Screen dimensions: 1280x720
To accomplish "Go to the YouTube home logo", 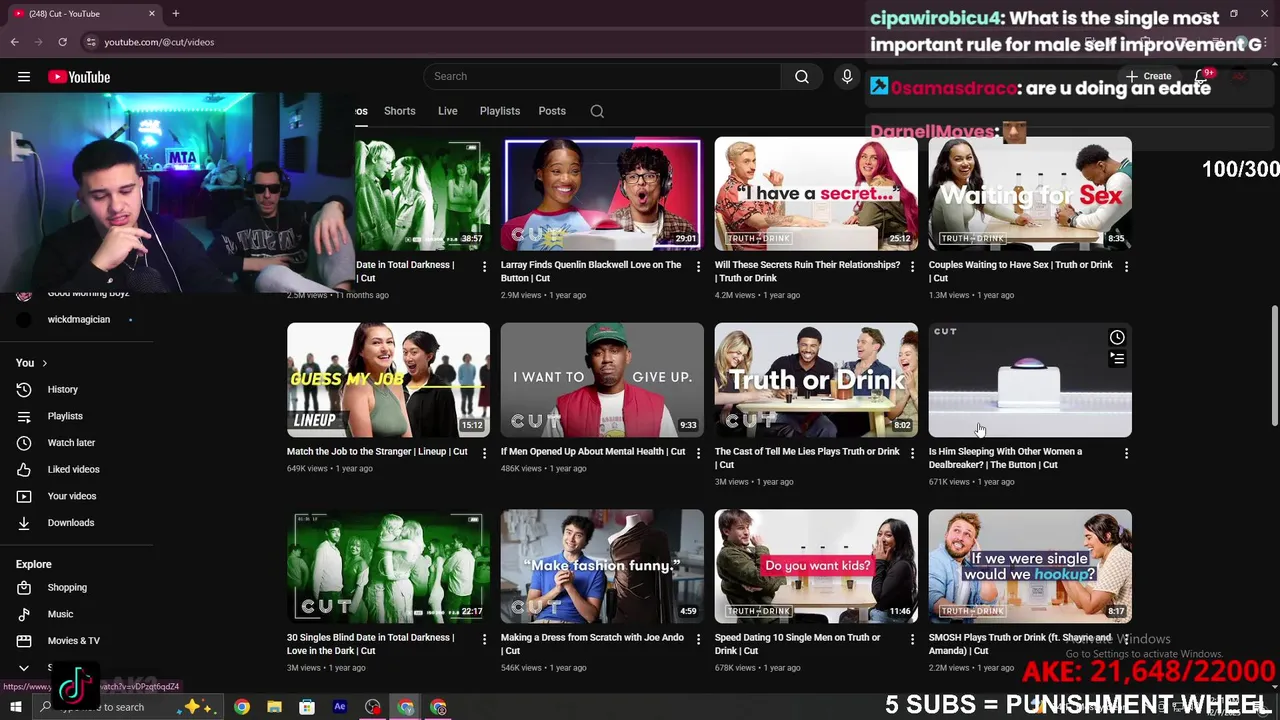I will click(x=79, y=77).
